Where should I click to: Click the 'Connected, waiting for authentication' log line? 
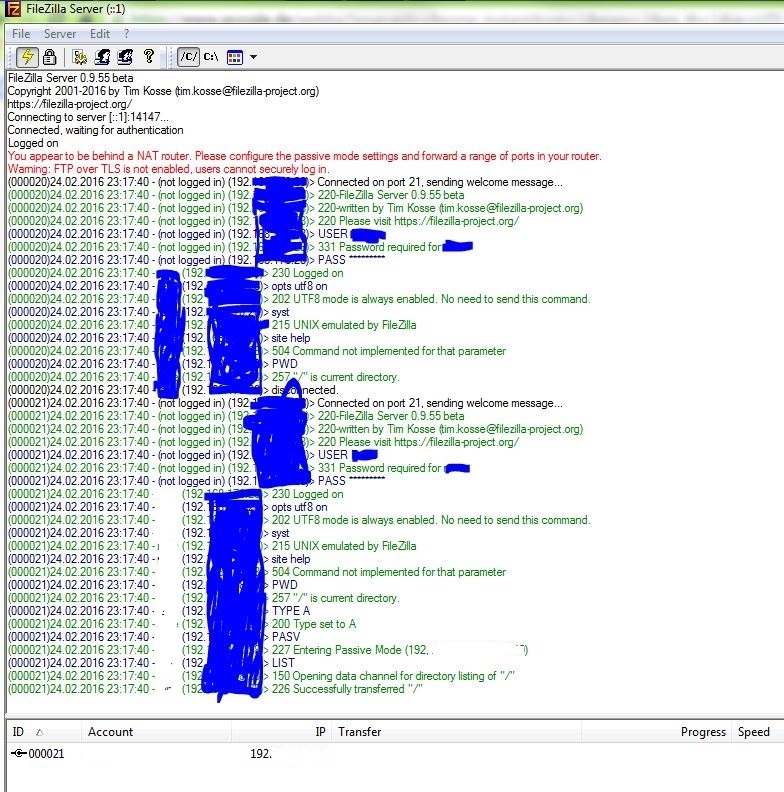pyautogui.click(x=95, y=130)
